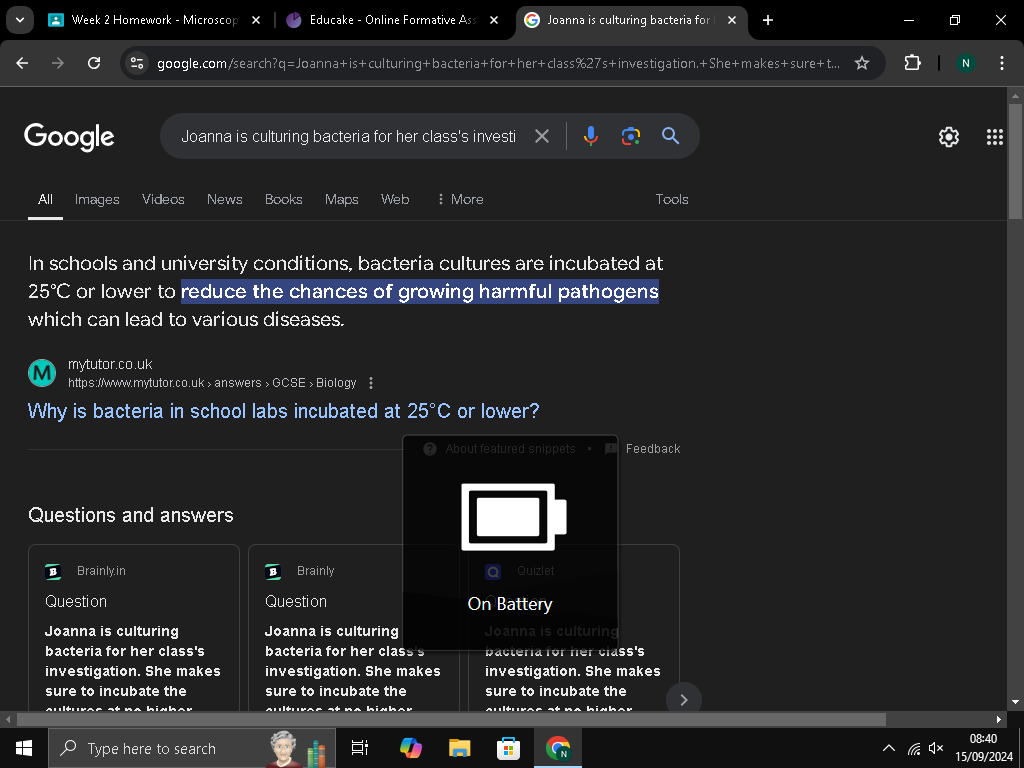Viewport: 1024px width, 768px height.
Task: Show hidden system tray icons
Action: (x=889, y=748)
